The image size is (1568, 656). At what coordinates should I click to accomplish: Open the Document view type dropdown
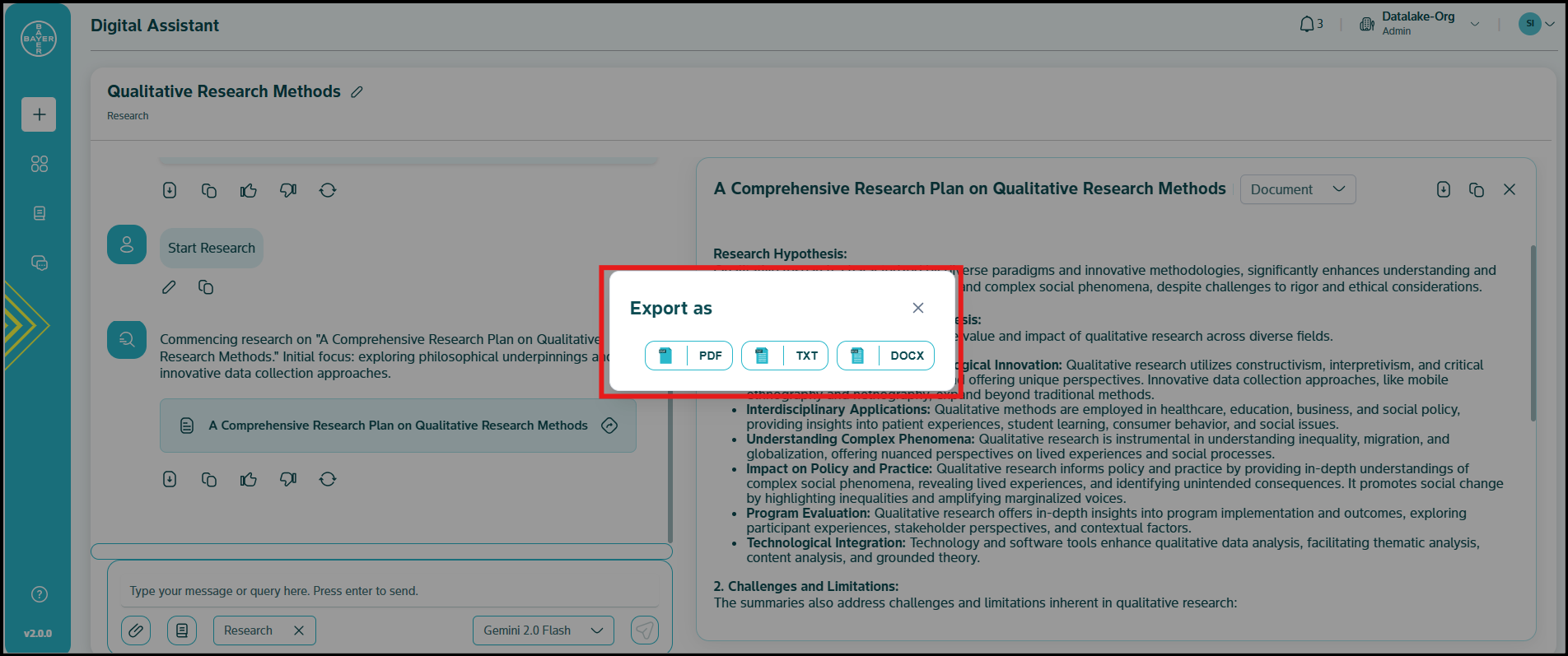click(x=1297, y=189)
